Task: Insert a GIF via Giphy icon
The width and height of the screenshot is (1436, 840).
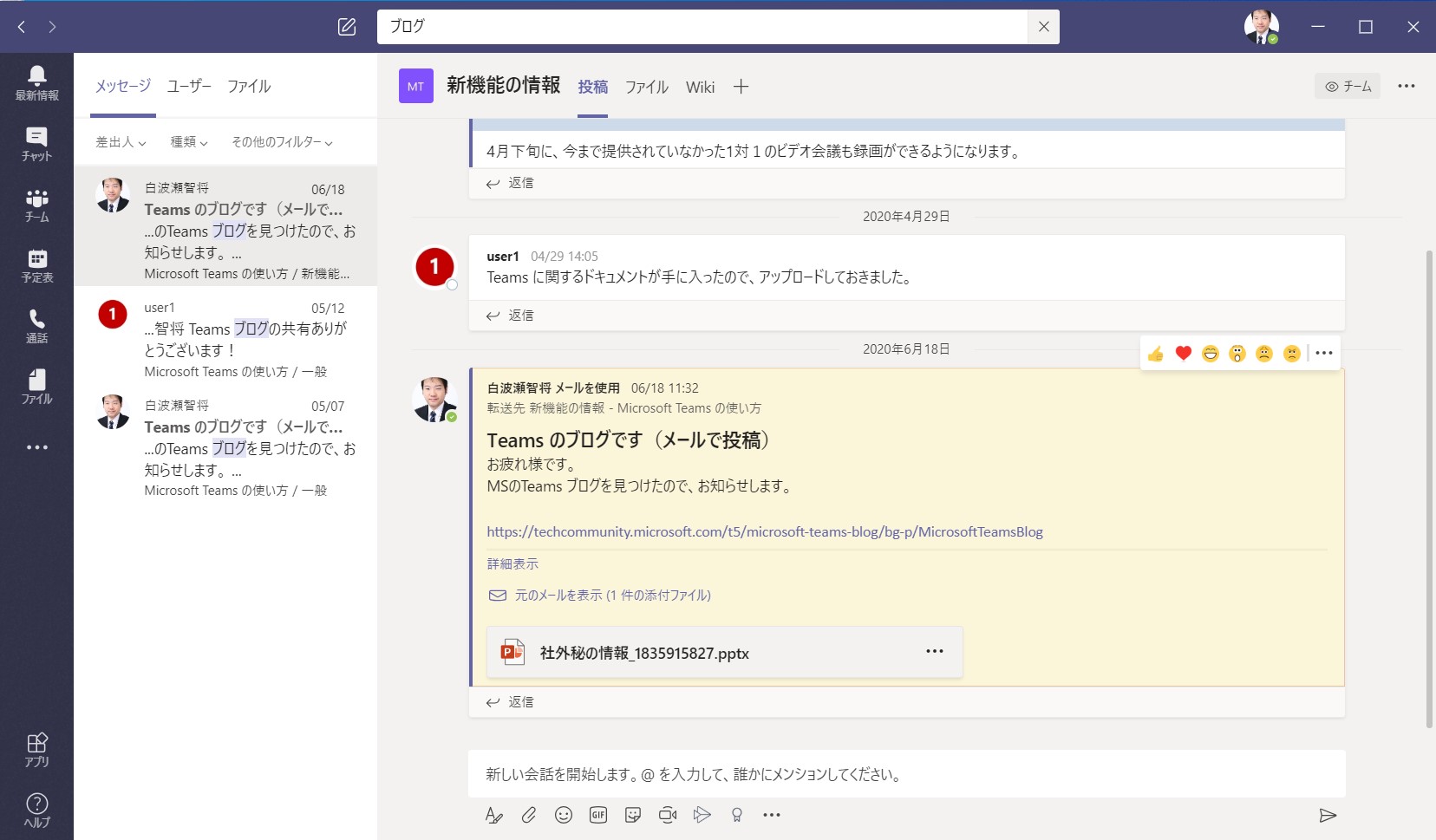Action: point(598,815)
